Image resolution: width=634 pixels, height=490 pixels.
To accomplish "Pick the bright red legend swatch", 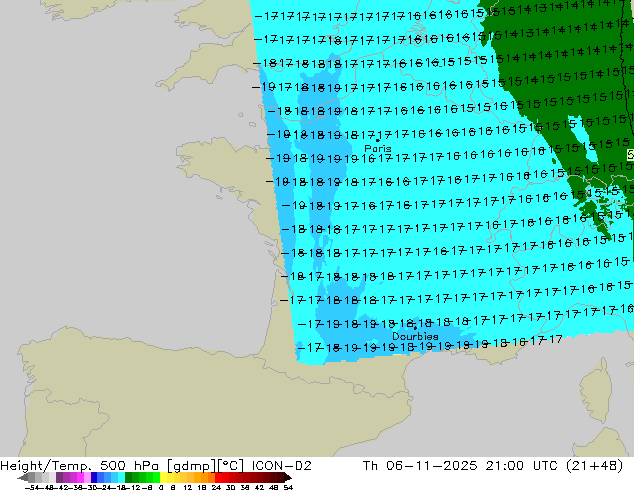I will click(x=218, y=478).
